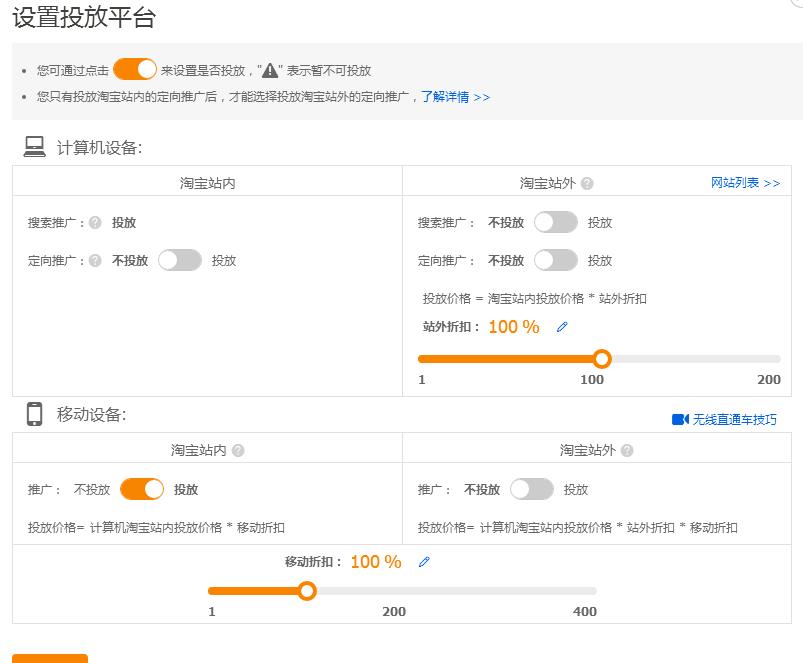Click the 站外折扣 slider handle
The height and width of the screenshot is (663, 803).
603,358
